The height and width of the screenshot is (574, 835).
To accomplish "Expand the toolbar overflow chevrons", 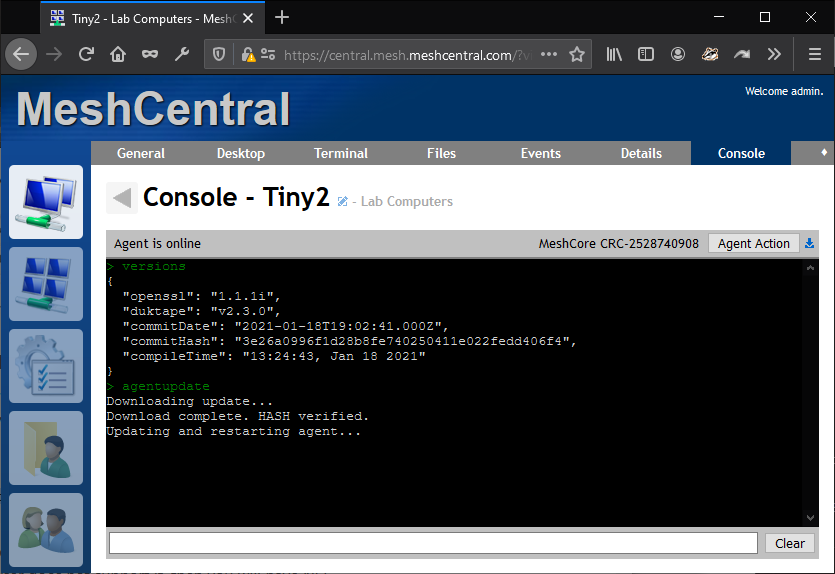I will coord(774,54).
